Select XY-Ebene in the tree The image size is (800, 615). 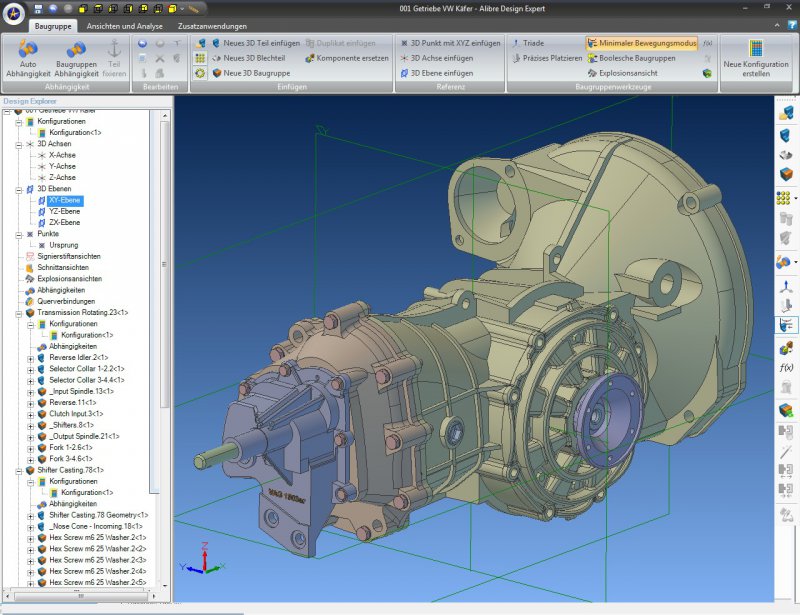pyautogui.click(x=65, y=200)
